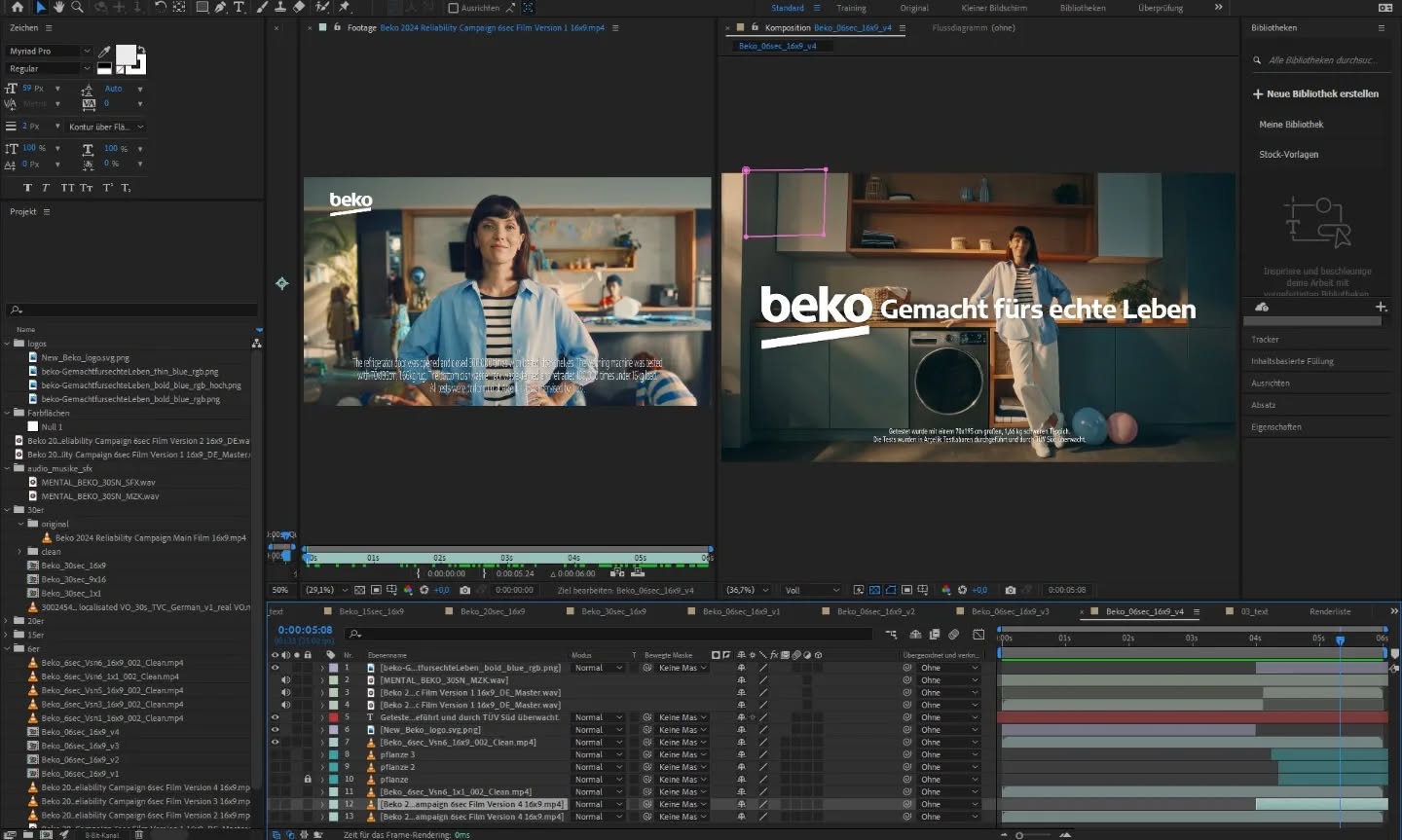The image size is (1402, 840).
Task: Open the composition mini-flowchart icon in timeline
Action: (x=891, y=634)
